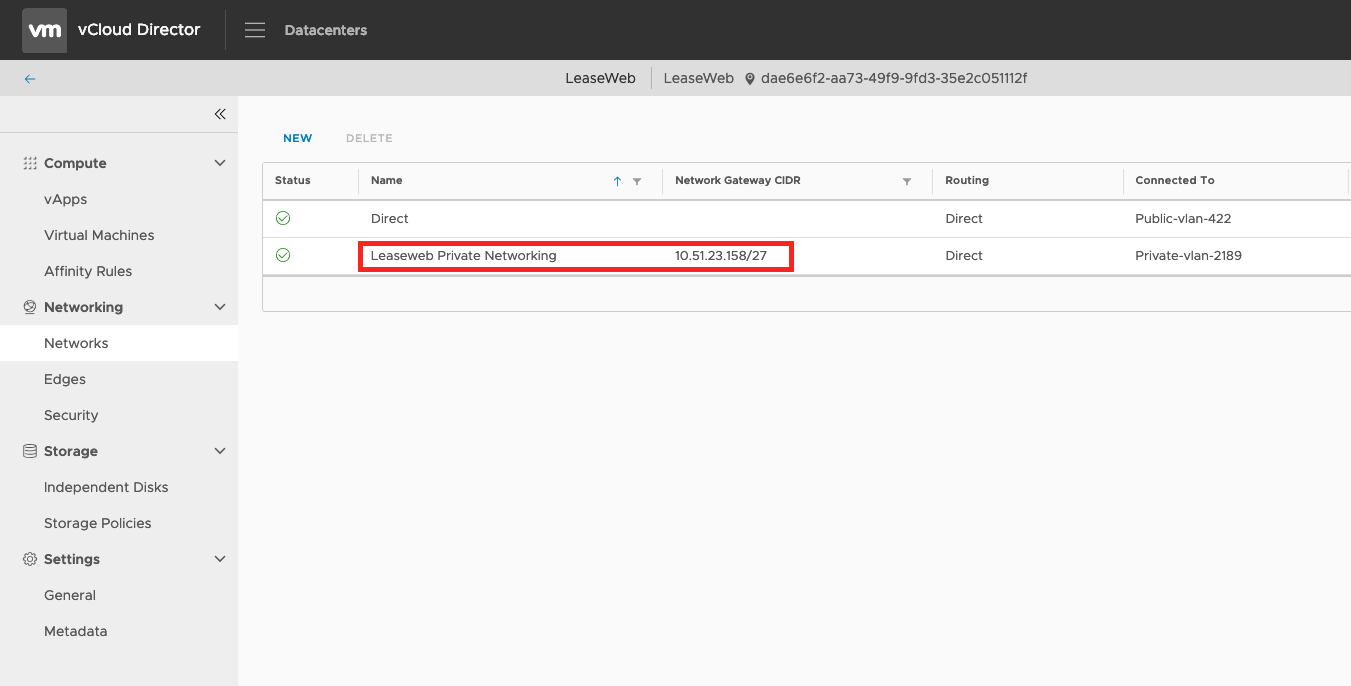Click the Name column header

point(386,181)
